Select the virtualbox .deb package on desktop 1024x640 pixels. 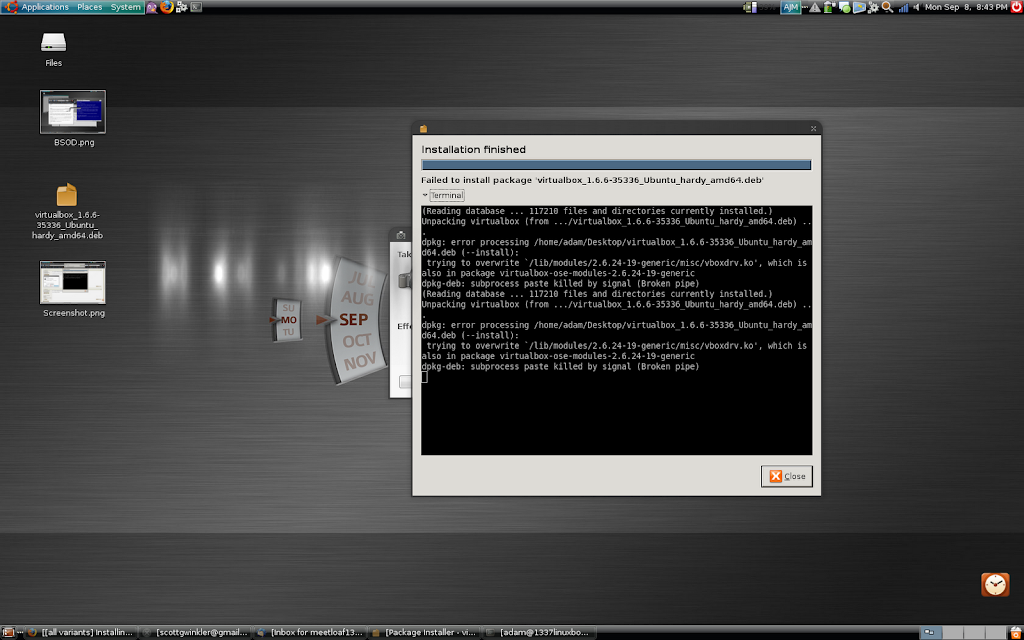[67, 196]
